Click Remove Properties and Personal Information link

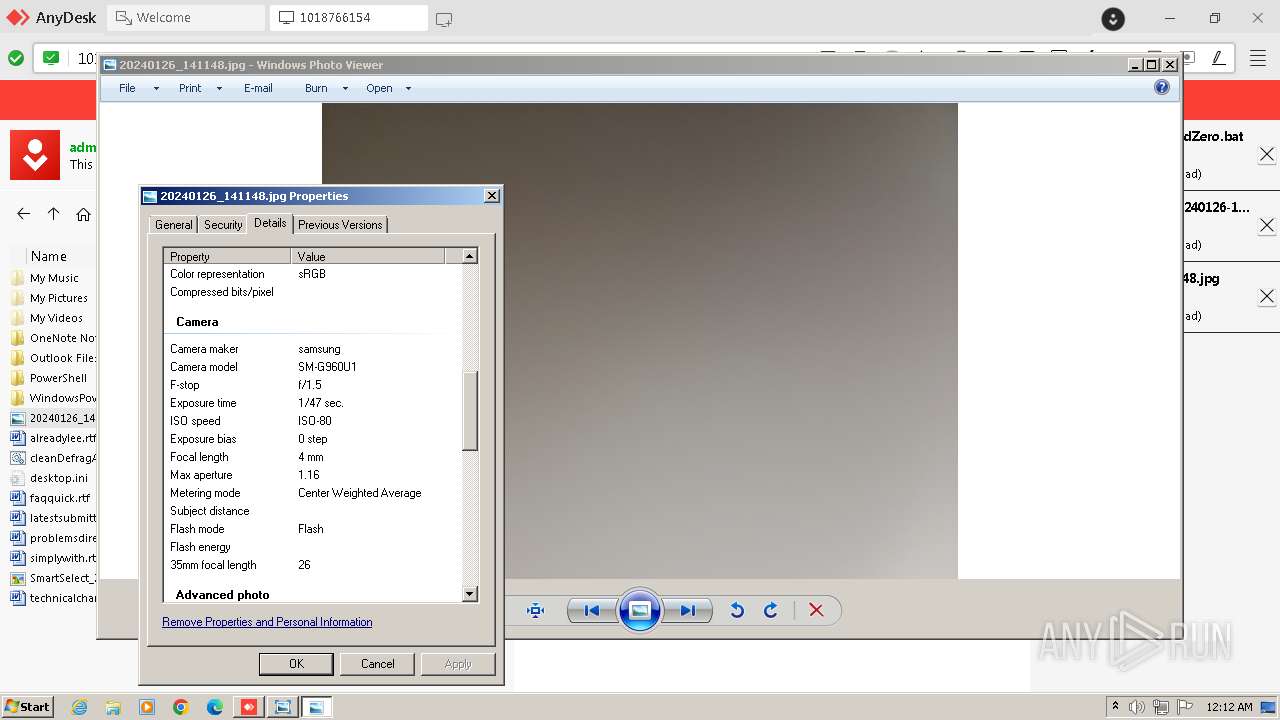tap(267, 622)
